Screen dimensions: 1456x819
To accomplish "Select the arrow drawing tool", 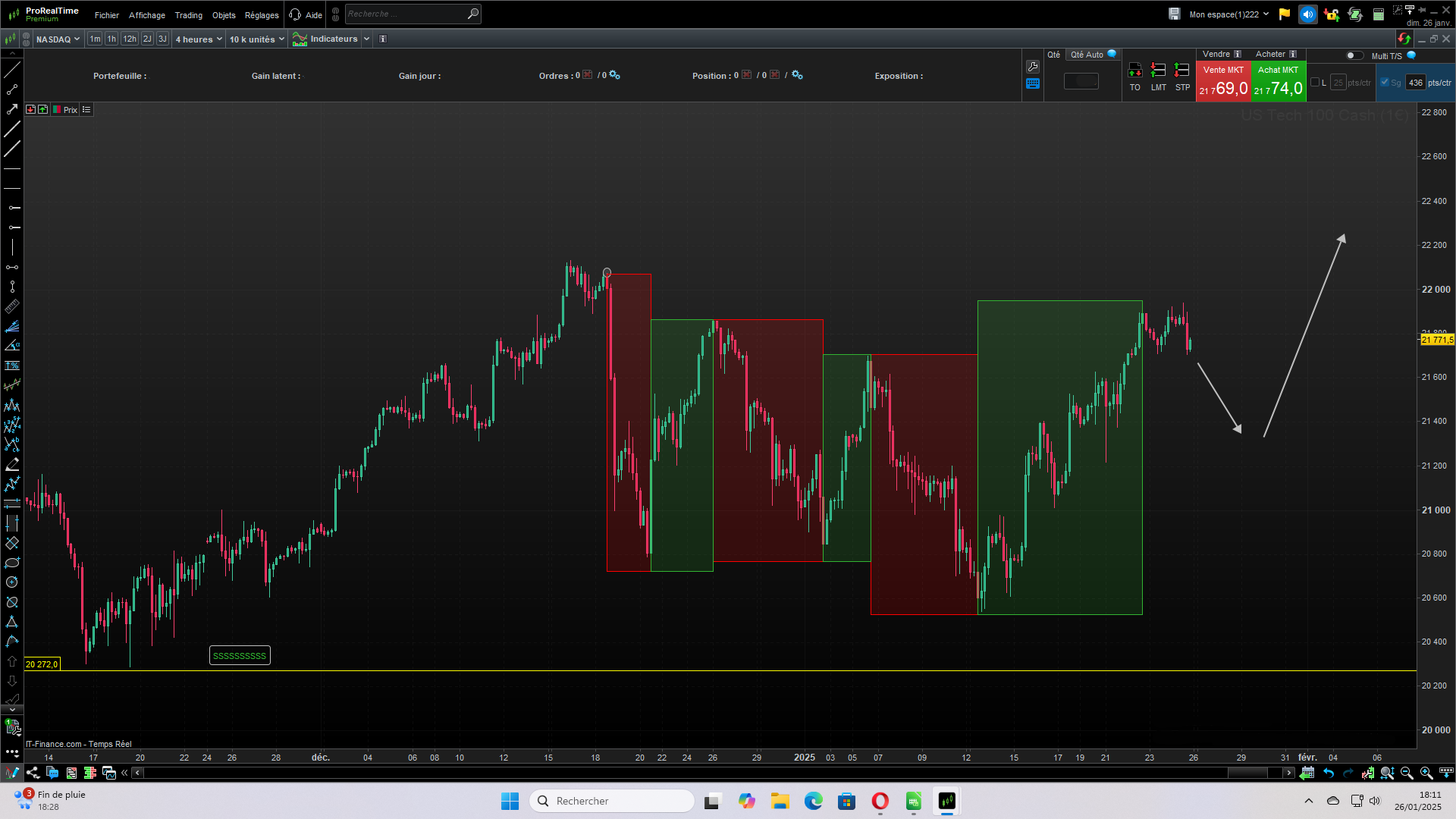I will pyautogui.click(x=12, y=109).
